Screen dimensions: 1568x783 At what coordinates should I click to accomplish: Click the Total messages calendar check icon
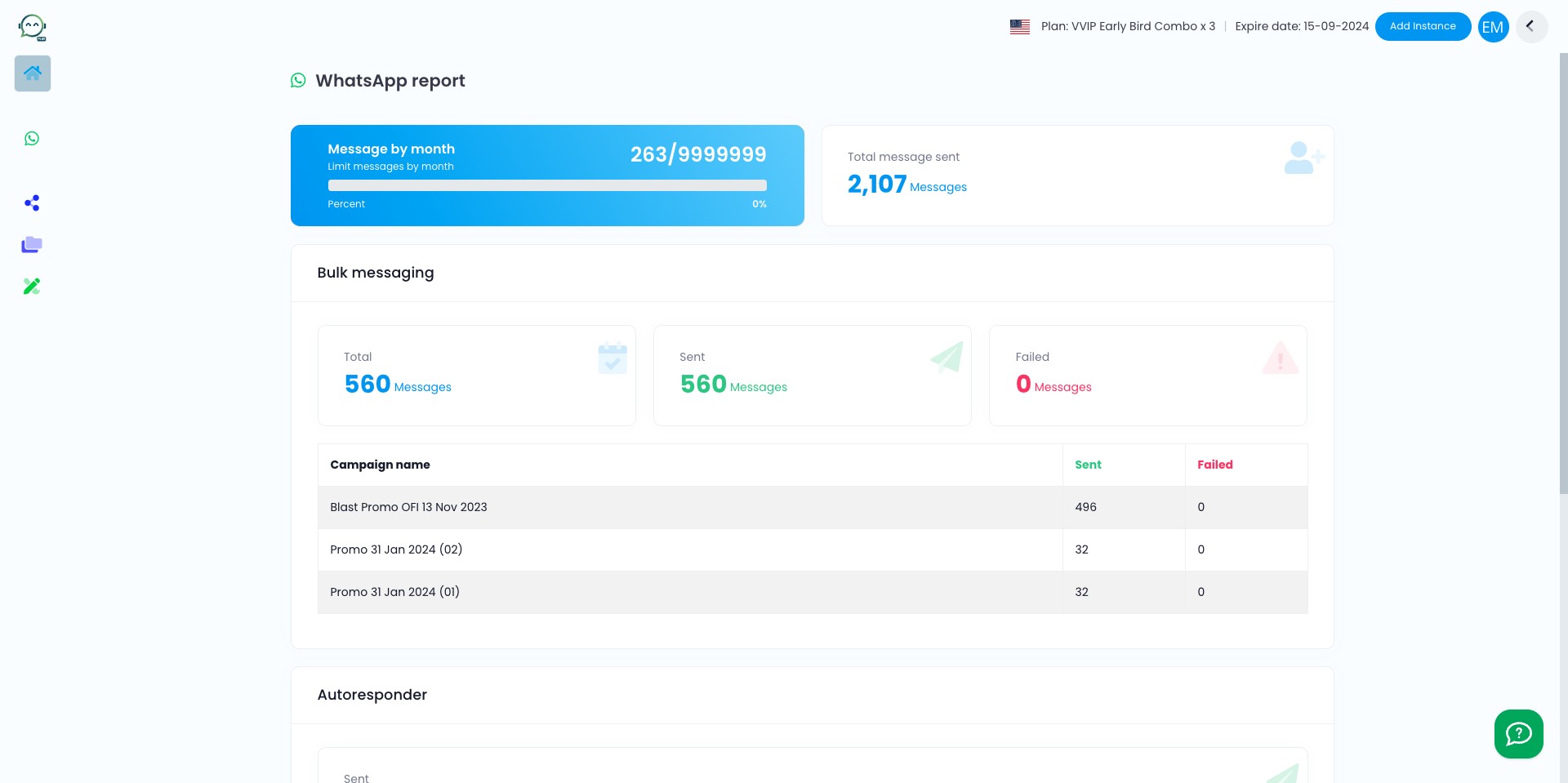point(612,358)
